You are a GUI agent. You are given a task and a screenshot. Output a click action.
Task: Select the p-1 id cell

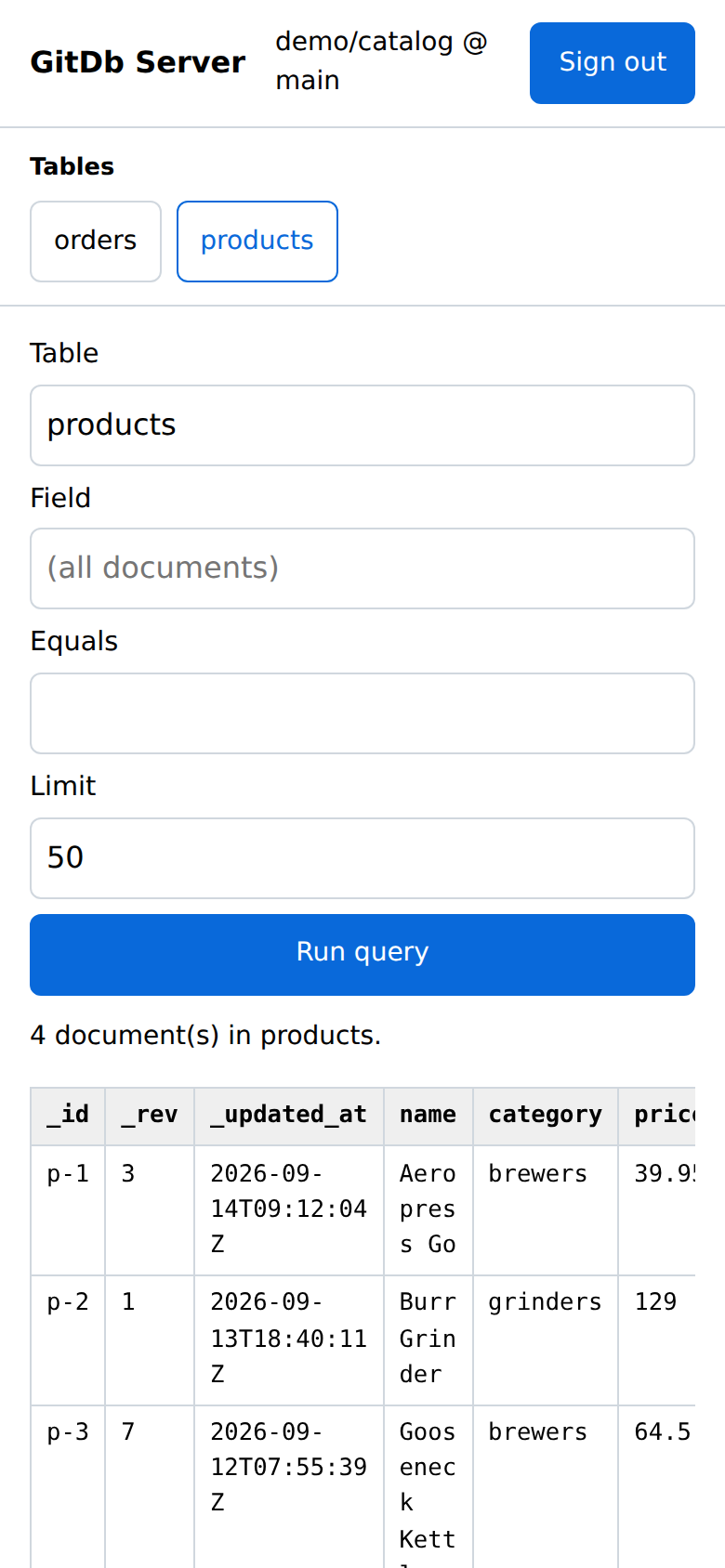coord(68,1210)
